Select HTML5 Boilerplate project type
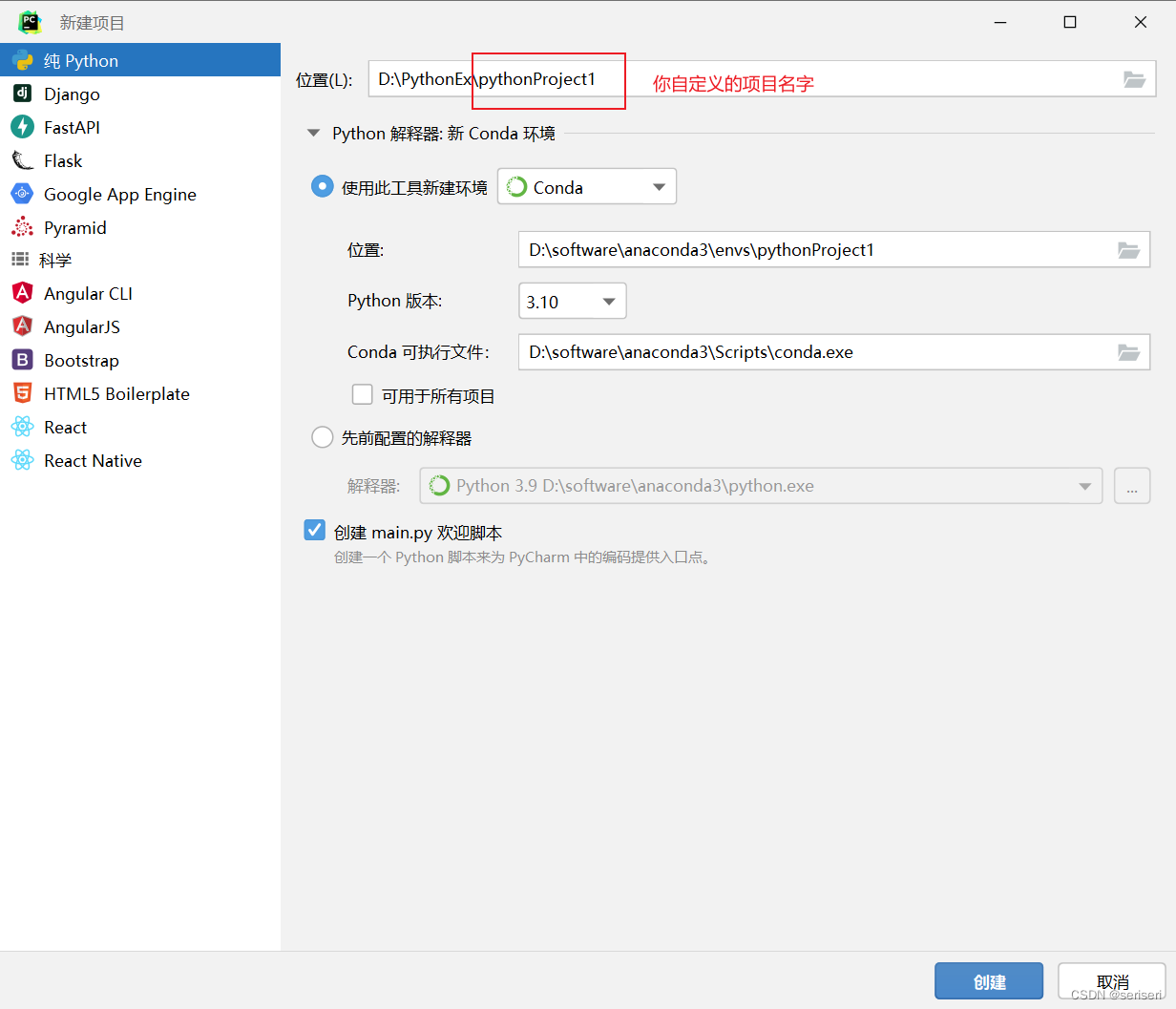 pos(140,393)
